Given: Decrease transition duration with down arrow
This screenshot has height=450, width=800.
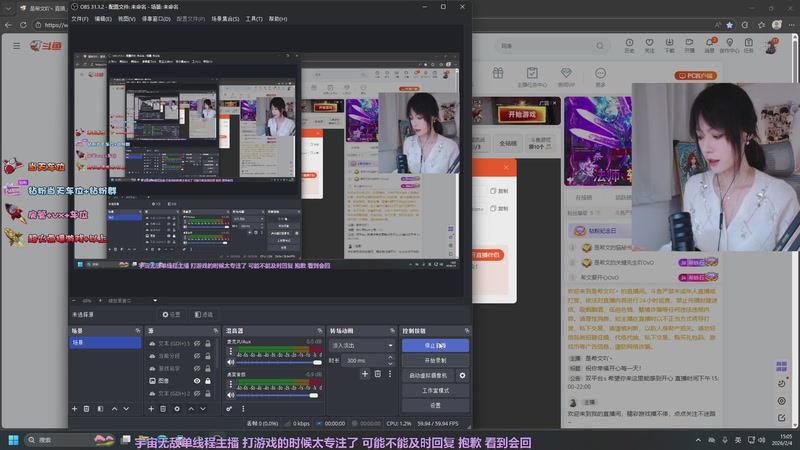Looking at the screenshot, I should [x=390, y=363].
